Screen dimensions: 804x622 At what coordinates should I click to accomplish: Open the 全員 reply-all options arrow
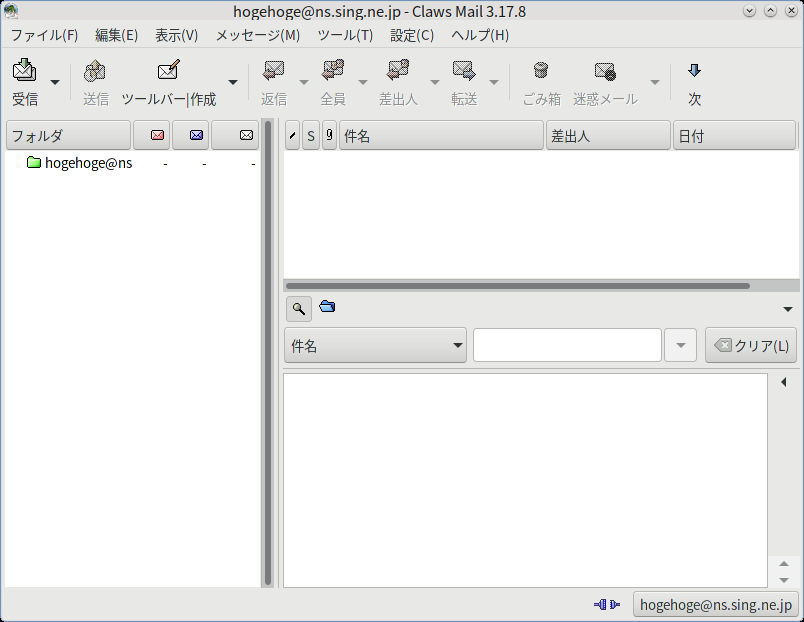click(363, 82)
